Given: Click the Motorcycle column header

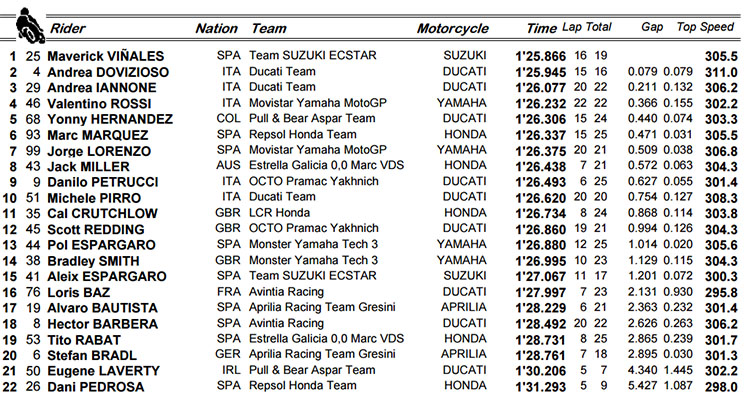Looking at the screenshot, I should coord(452,29).
